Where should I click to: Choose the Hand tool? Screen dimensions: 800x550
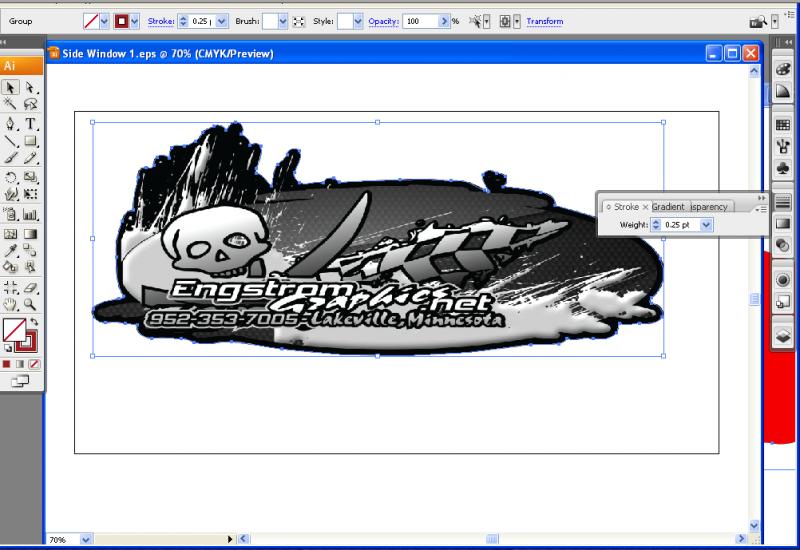10,305
